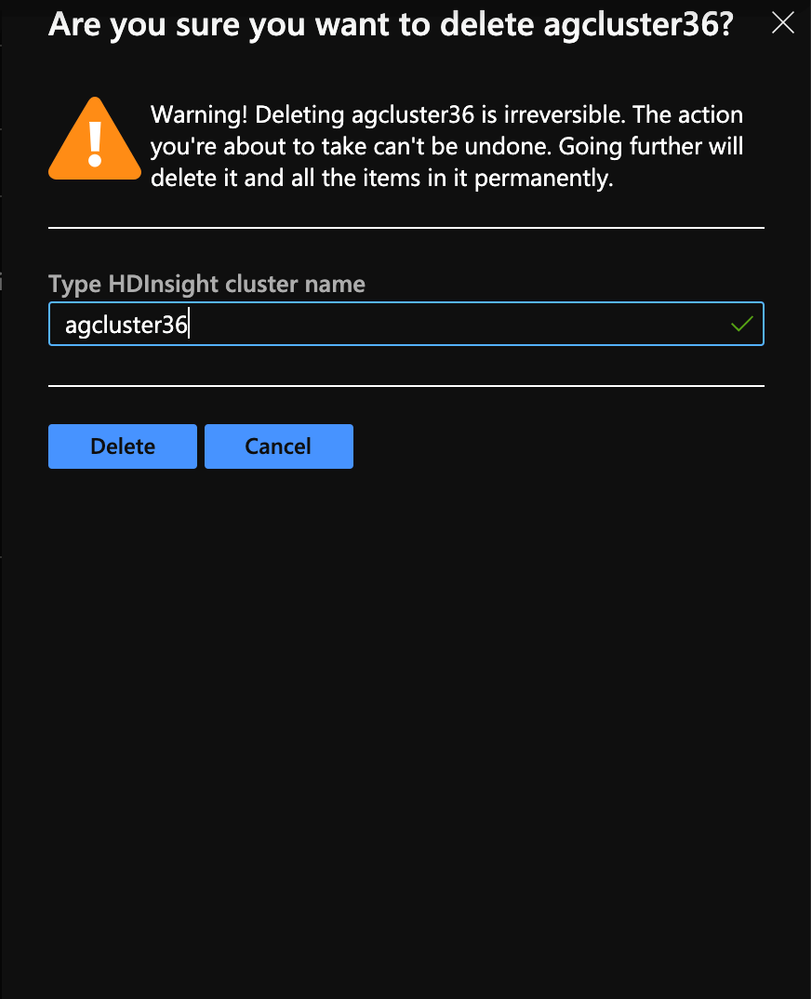Confirm deletion with the Delete button
811x999 pixels.
point(122,446)
